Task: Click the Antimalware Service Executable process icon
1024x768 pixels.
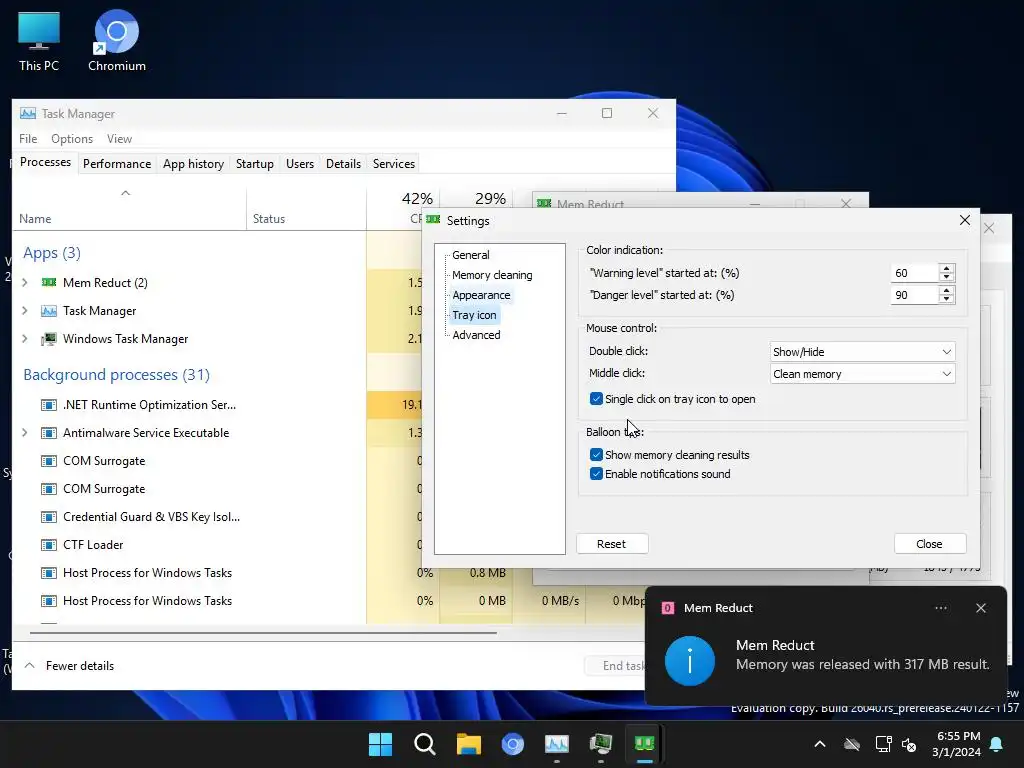Action: click(49, 433)
